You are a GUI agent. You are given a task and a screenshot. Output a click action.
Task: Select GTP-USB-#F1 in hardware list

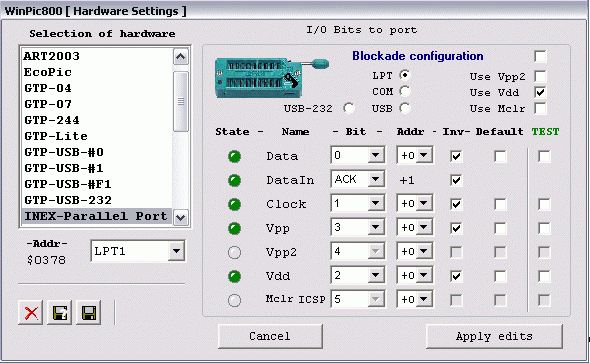click(97, 184)
